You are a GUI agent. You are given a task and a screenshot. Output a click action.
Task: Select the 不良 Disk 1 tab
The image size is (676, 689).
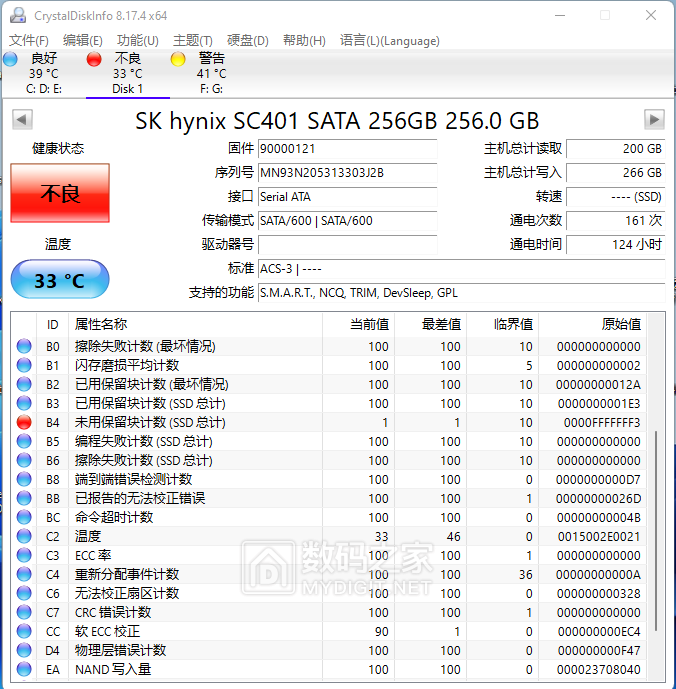[x=127, y=73]
